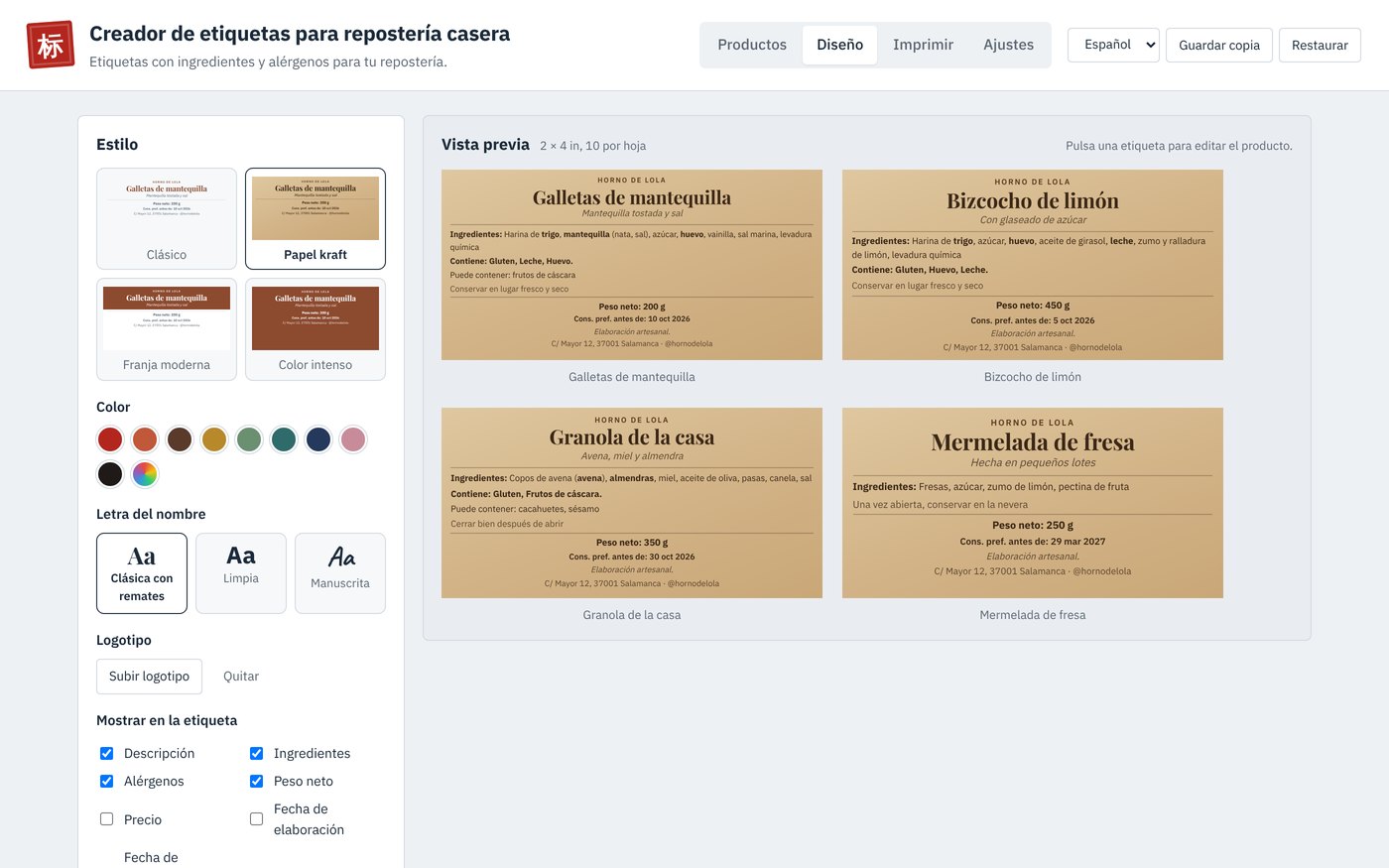Pick the dark brown color swatch

click(180, 439)
